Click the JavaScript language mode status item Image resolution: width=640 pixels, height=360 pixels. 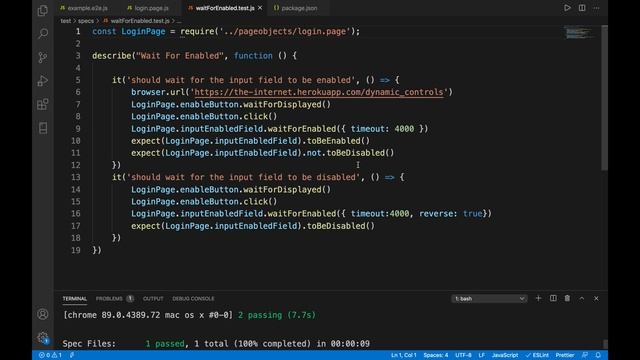[505, 355]
